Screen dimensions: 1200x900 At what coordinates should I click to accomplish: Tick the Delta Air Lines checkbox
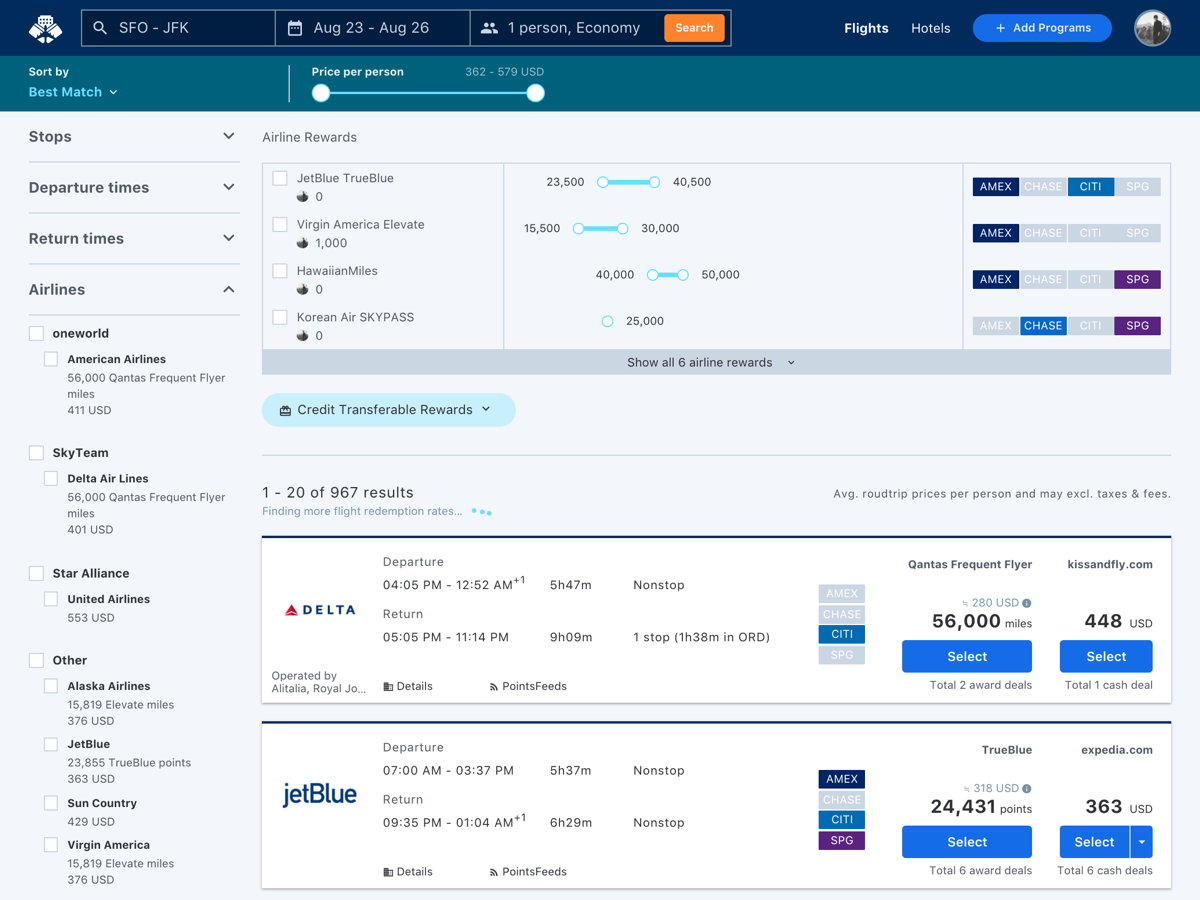[51, 479]
